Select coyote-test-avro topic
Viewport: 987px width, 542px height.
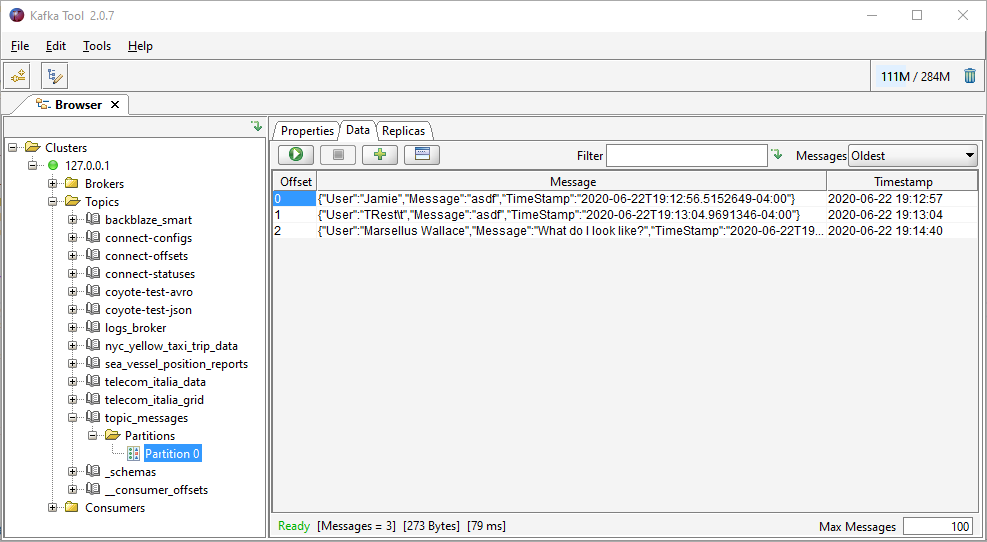point(149,291)
